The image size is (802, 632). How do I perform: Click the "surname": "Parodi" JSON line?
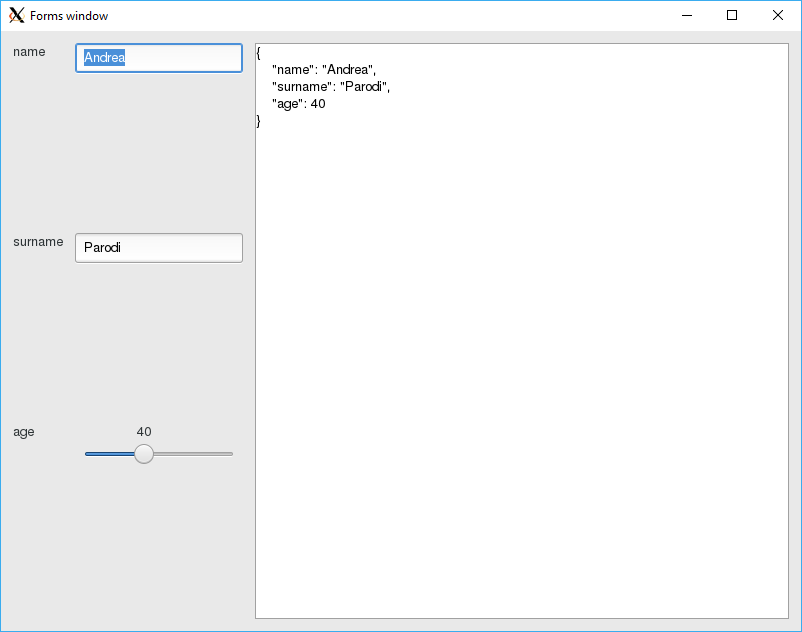pyautogui.click(x=331, y=86)
